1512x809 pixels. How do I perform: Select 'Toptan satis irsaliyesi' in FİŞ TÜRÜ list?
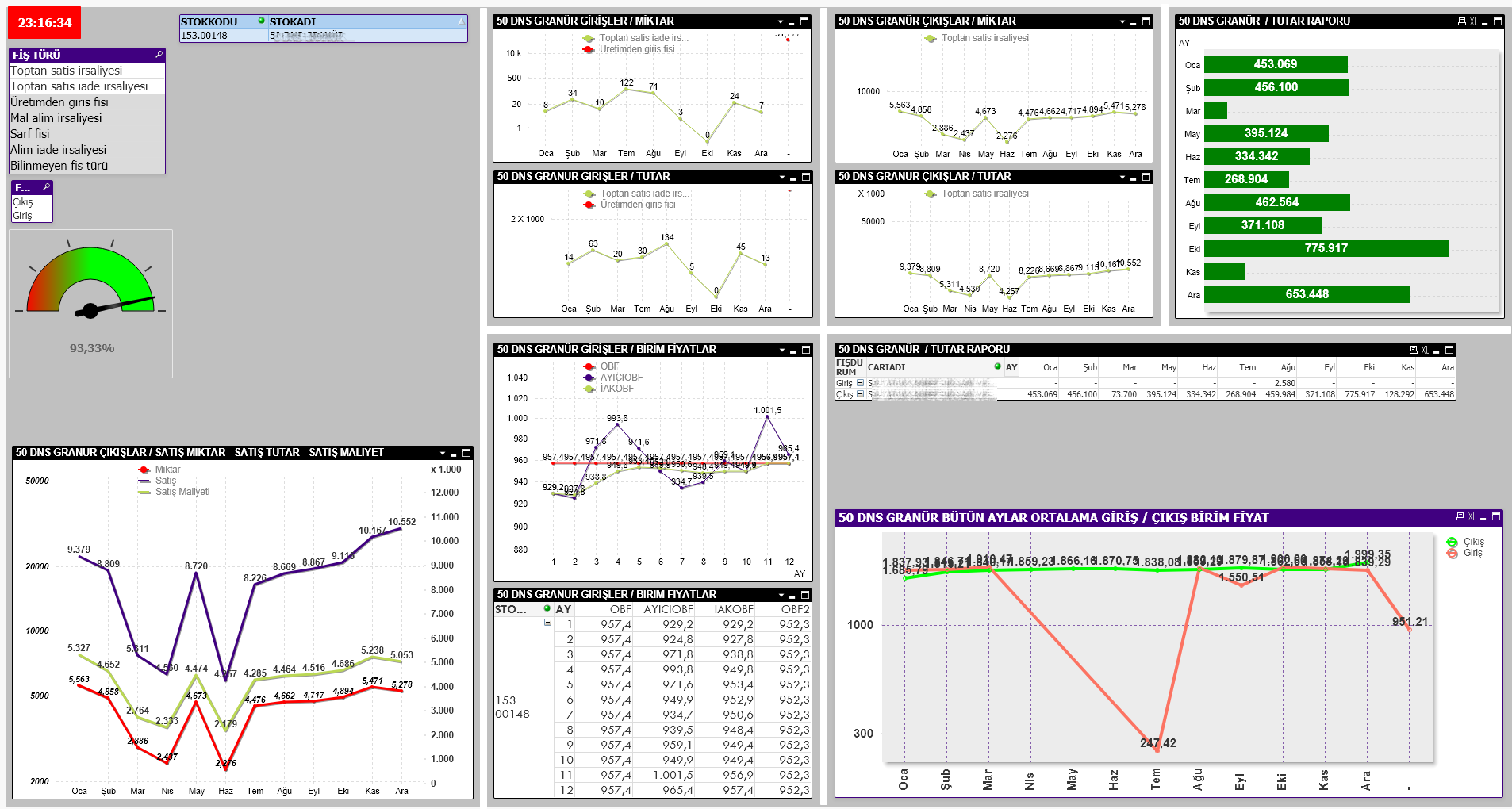(x=67, y=71)
